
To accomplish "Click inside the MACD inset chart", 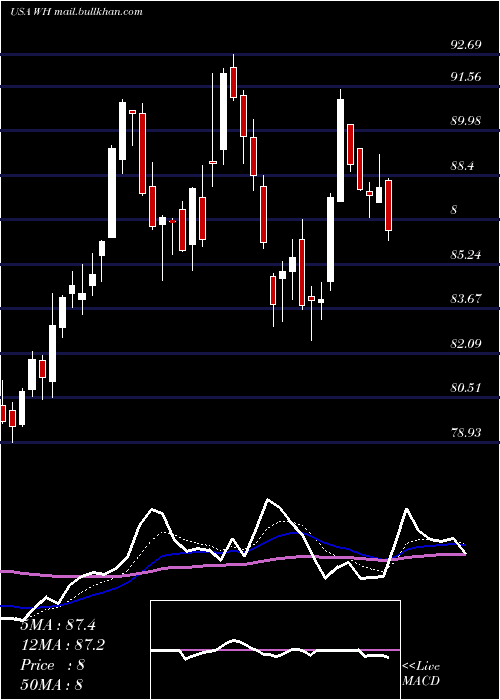I will (275, 650).
